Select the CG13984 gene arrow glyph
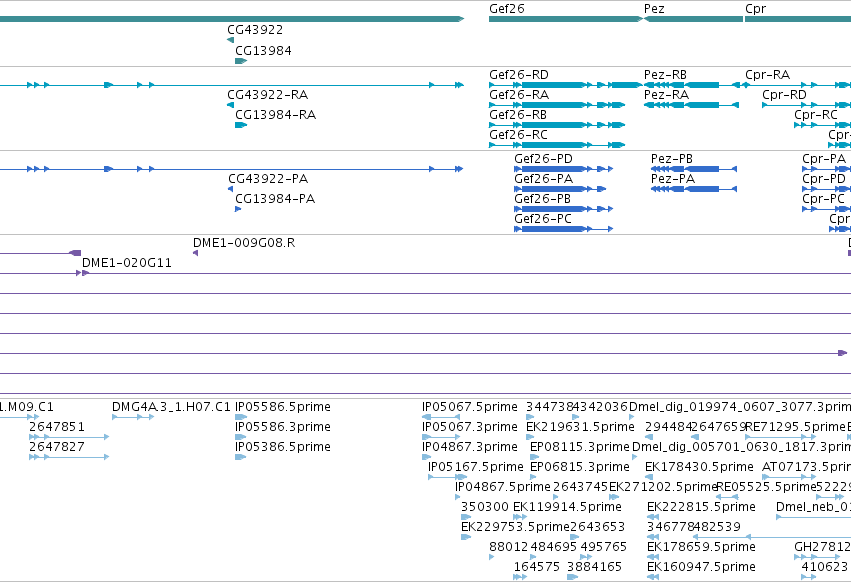Screen dimensions: 851x582 pyautogui.click(x=241, y=61)
